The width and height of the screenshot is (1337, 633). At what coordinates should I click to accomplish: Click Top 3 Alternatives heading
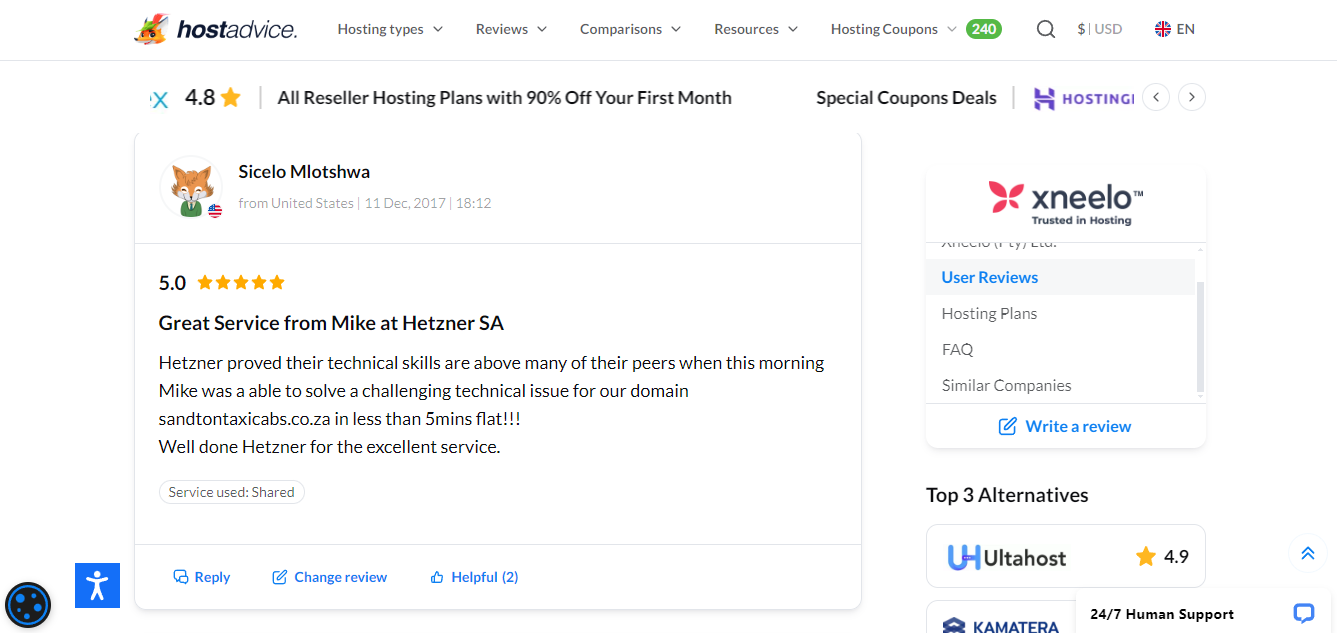[x=1007, y=495]
